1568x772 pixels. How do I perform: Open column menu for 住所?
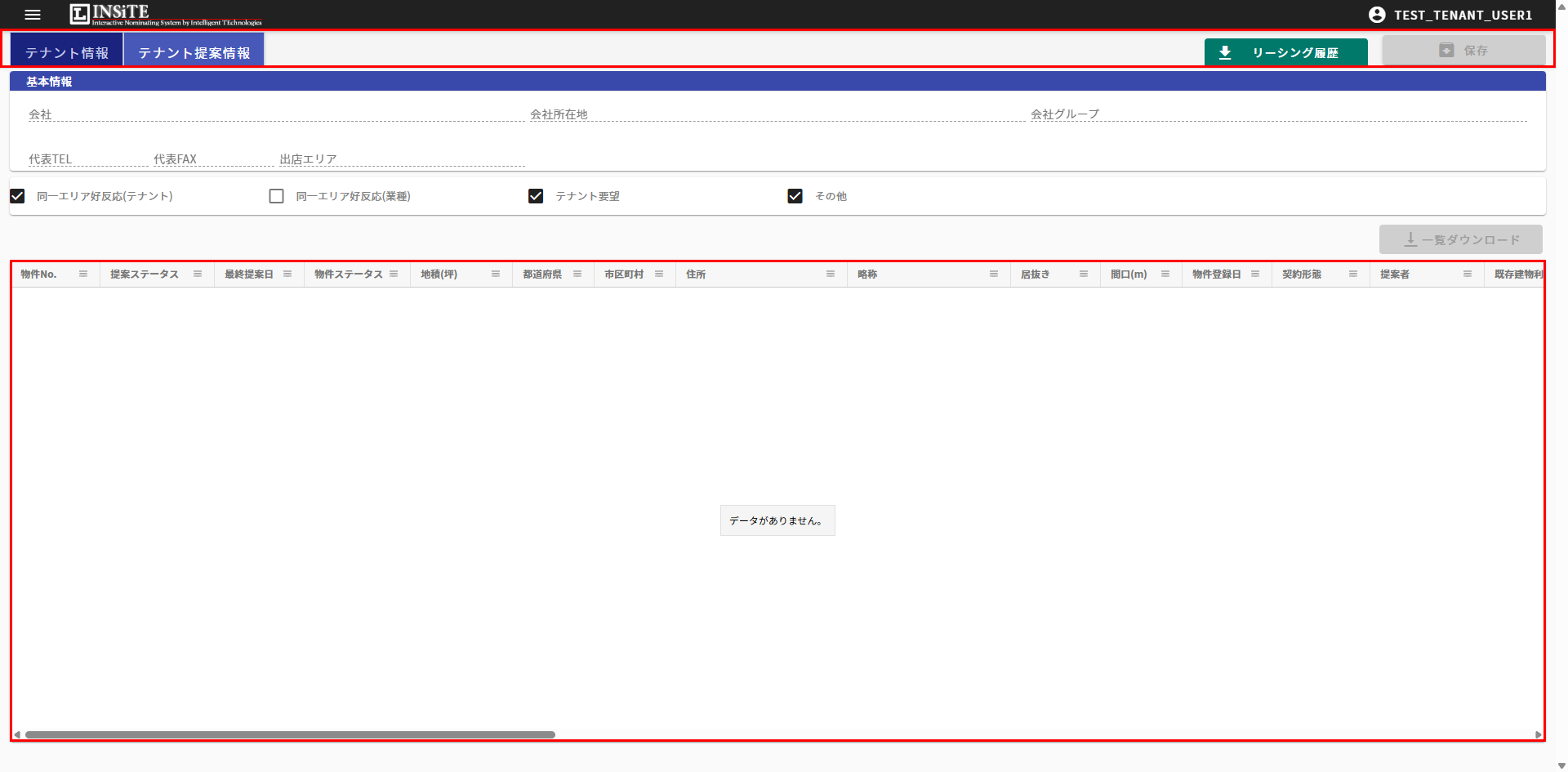[x=831, y=274]
